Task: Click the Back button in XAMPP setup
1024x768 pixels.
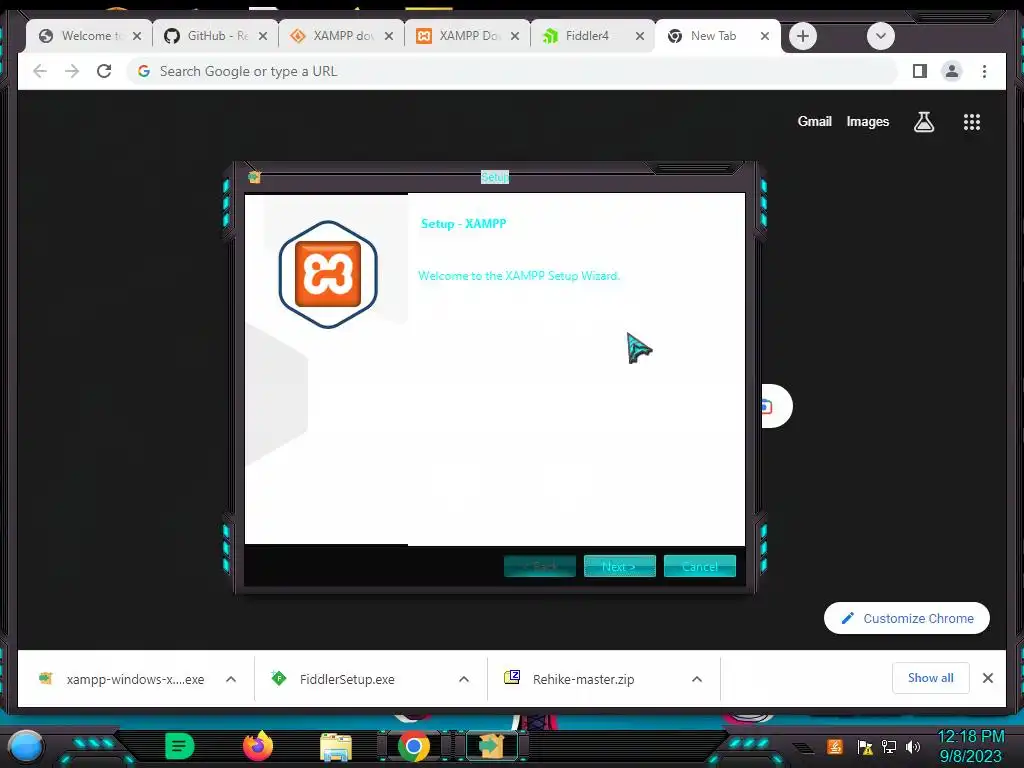Action: pyautogui.click(x=539, y=566)
